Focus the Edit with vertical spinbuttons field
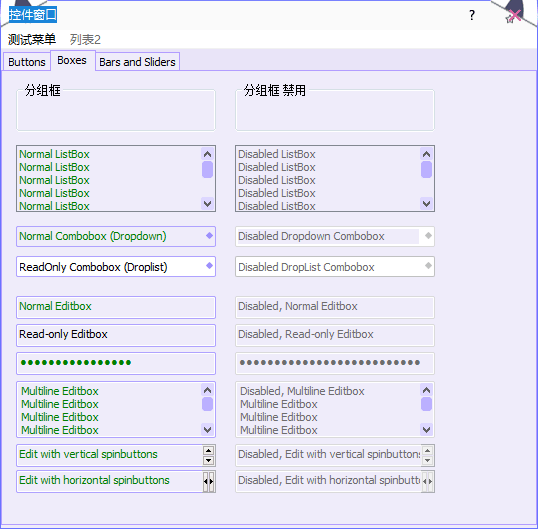 point(110,455)
